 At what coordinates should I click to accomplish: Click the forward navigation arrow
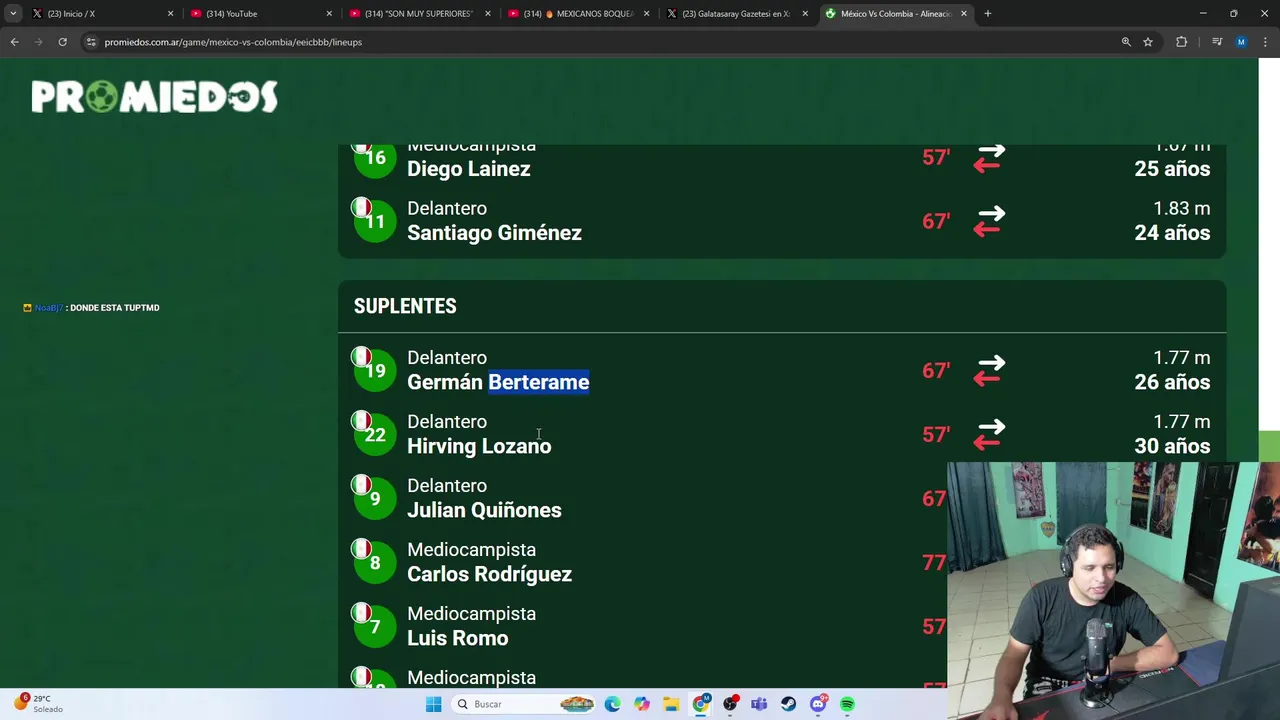click(38, 42)
